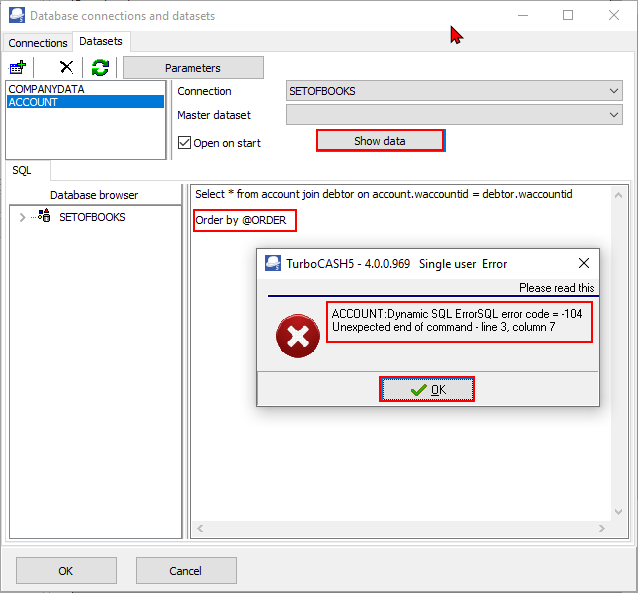Click the Cancel button at the bottom
638x593 pixels.
coord(186,571)
